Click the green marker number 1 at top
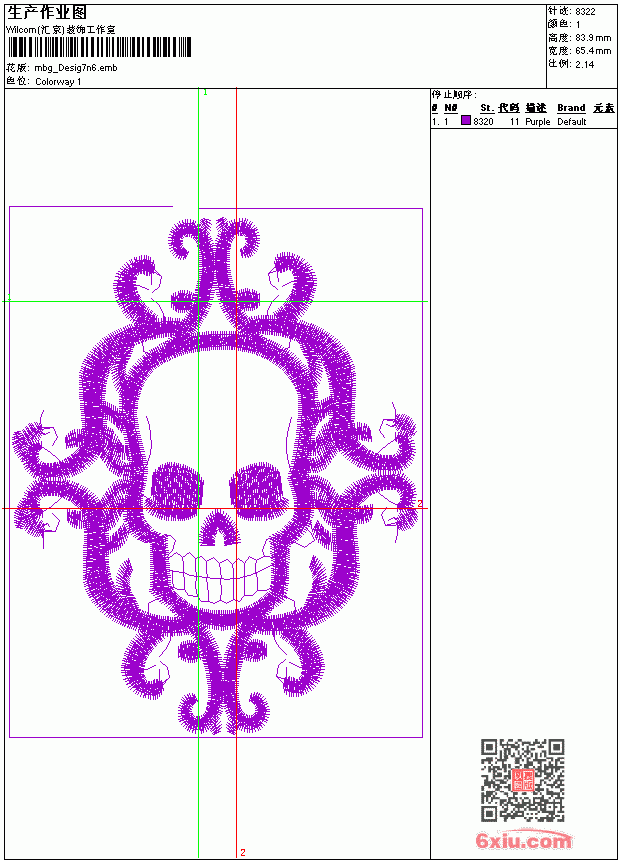This screenshot has height=860, width=620. point(205,93)
